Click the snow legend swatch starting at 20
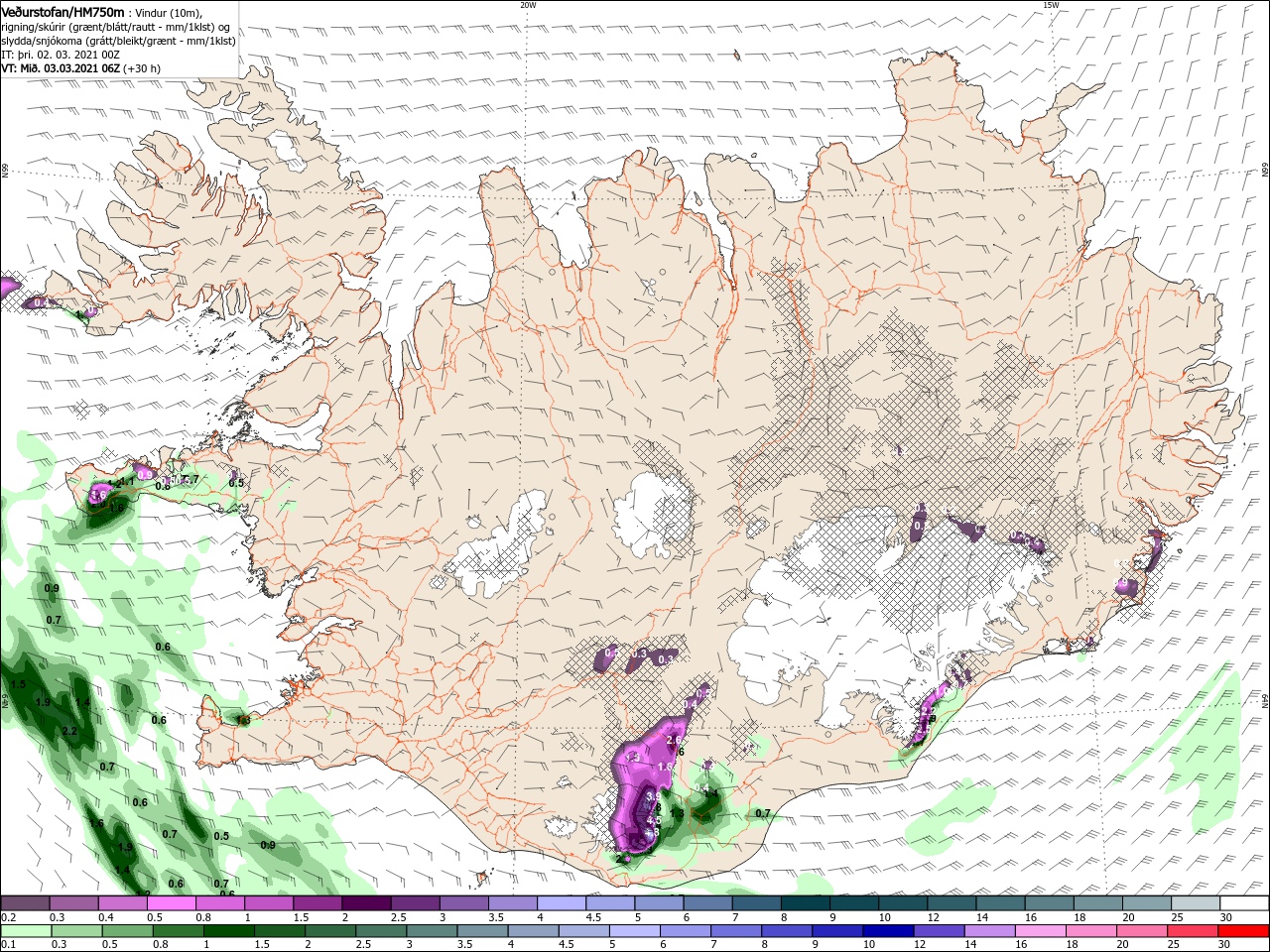This screenshot has width=1270, height=952. 1148,902
